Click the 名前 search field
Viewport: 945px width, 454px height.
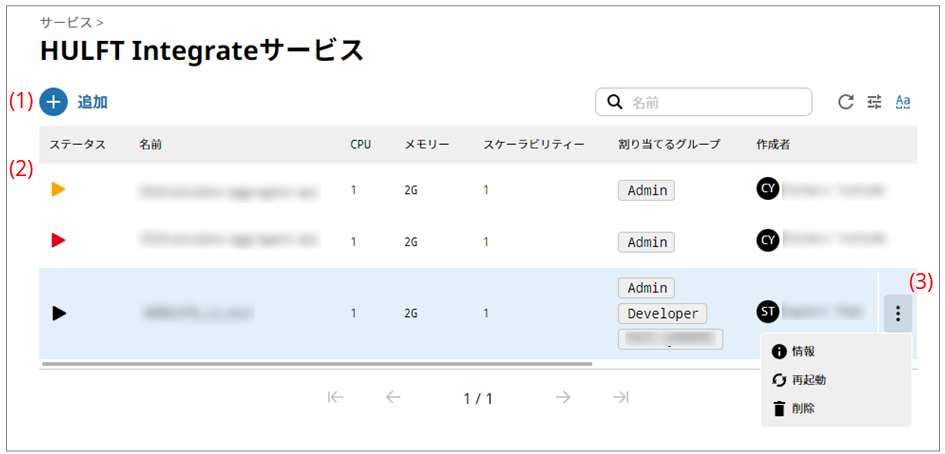(x=715, y=102)
